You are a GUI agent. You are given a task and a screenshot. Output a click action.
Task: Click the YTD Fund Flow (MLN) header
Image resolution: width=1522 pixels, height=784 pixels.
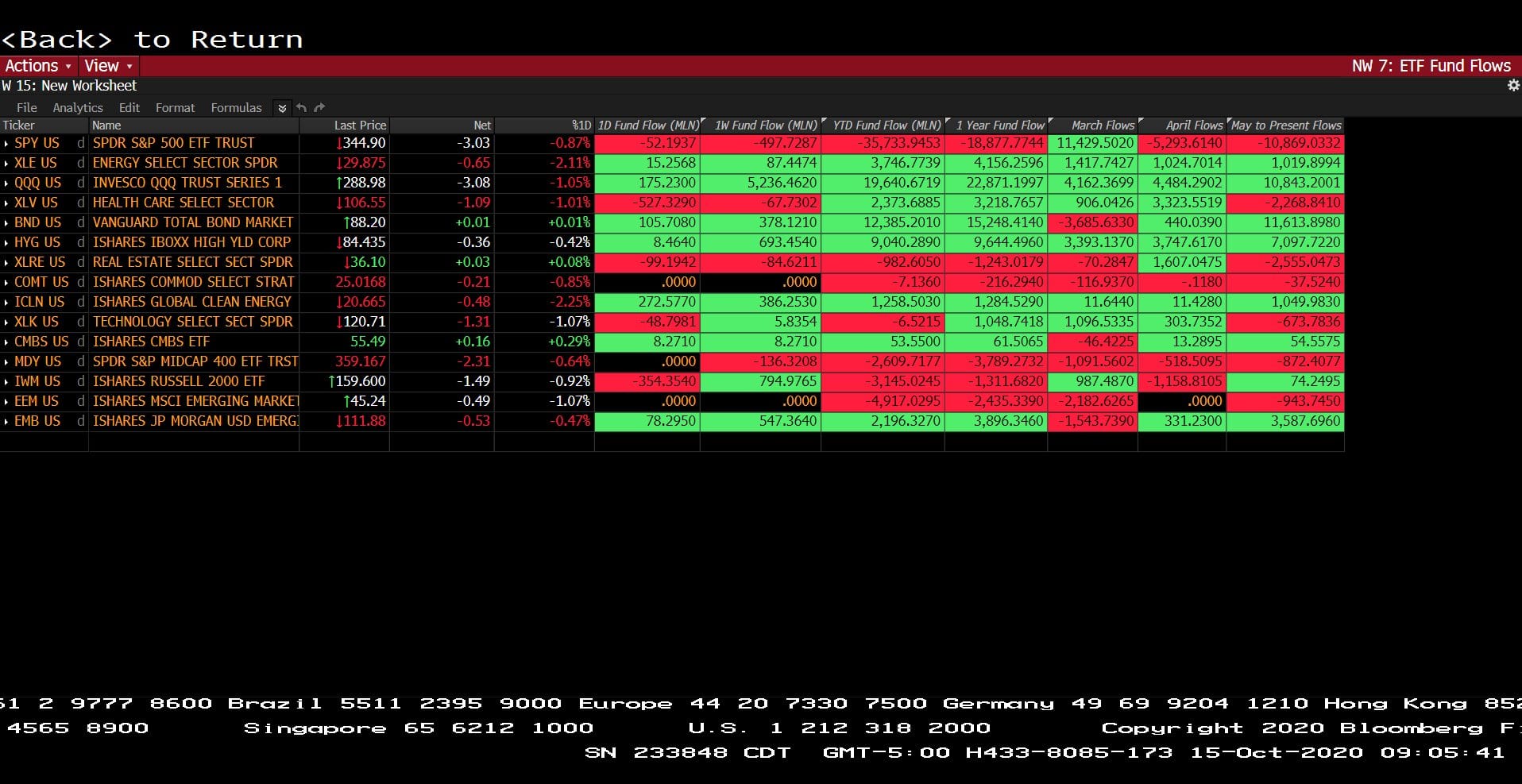pyautogui.click(x=883, y=126)
